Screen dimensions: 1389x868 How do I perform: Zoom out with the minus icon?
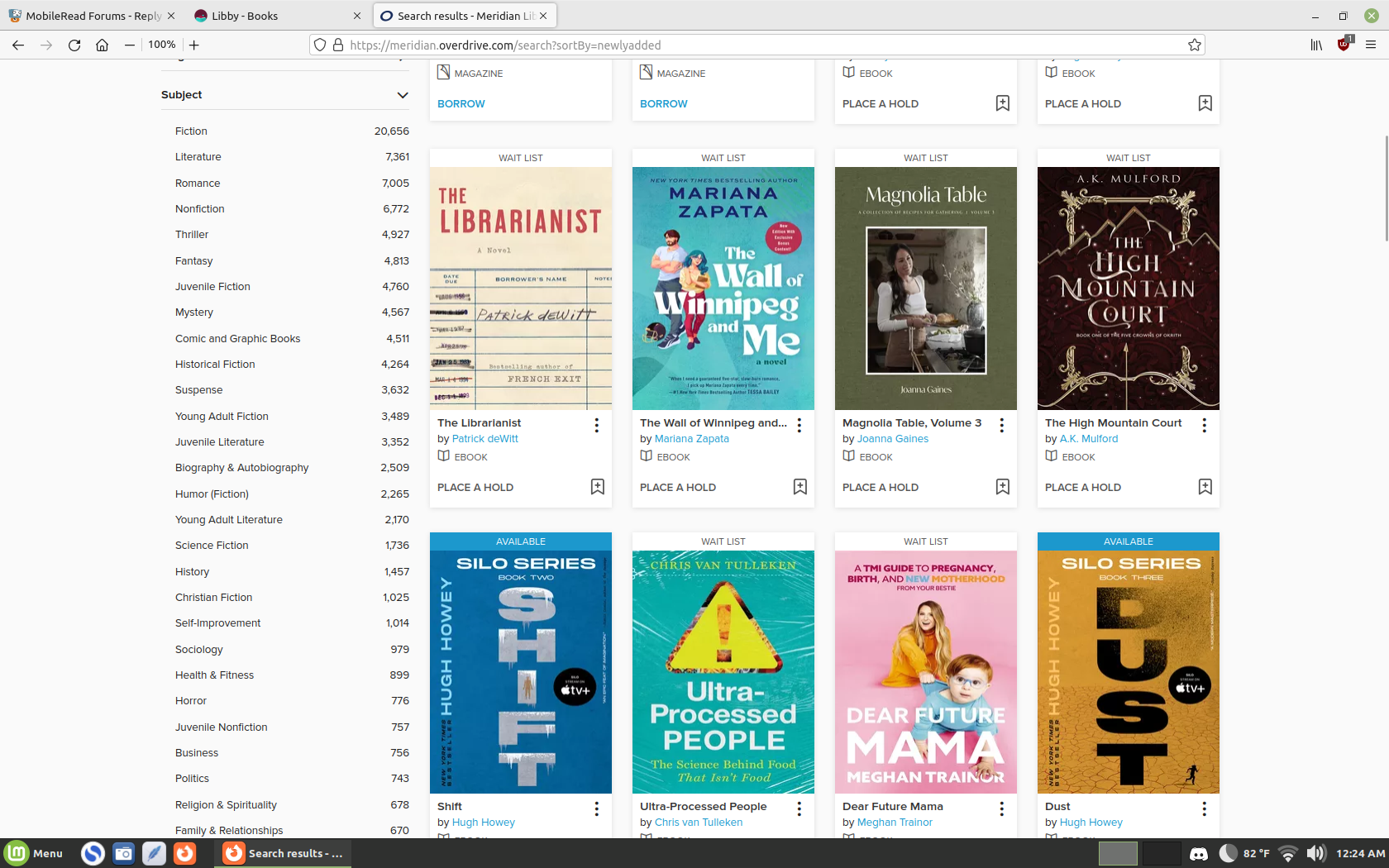[x=130, y=45]
